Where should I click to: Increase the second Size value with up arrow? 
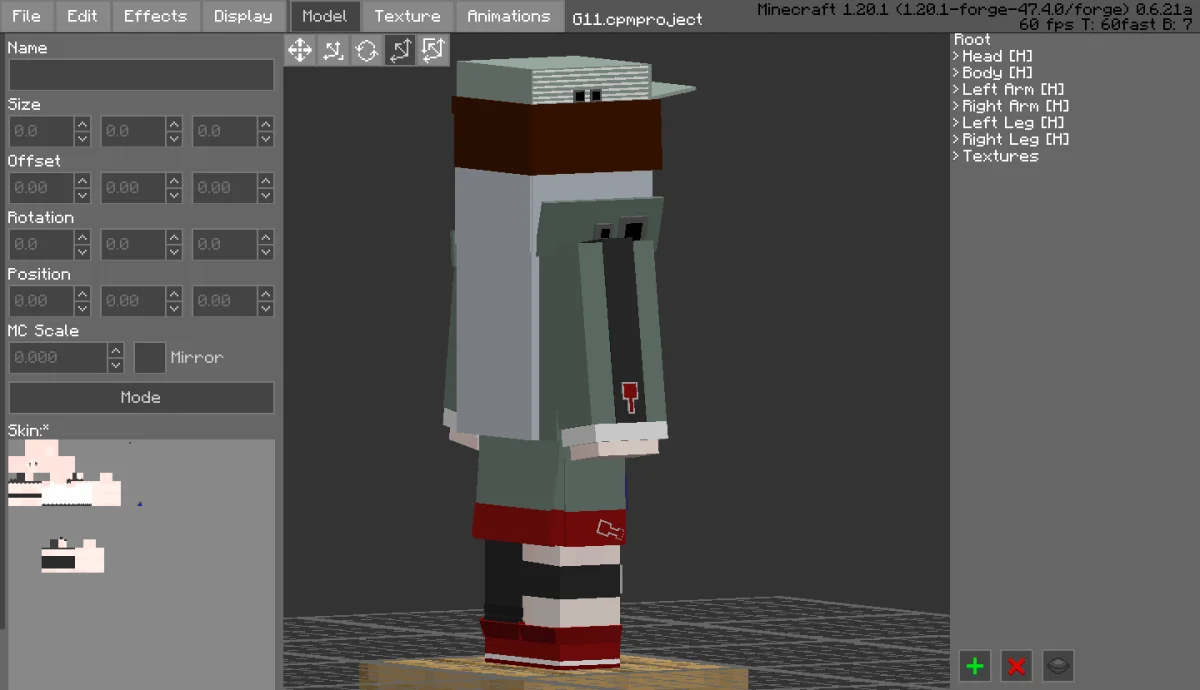[x=175, y=124]
